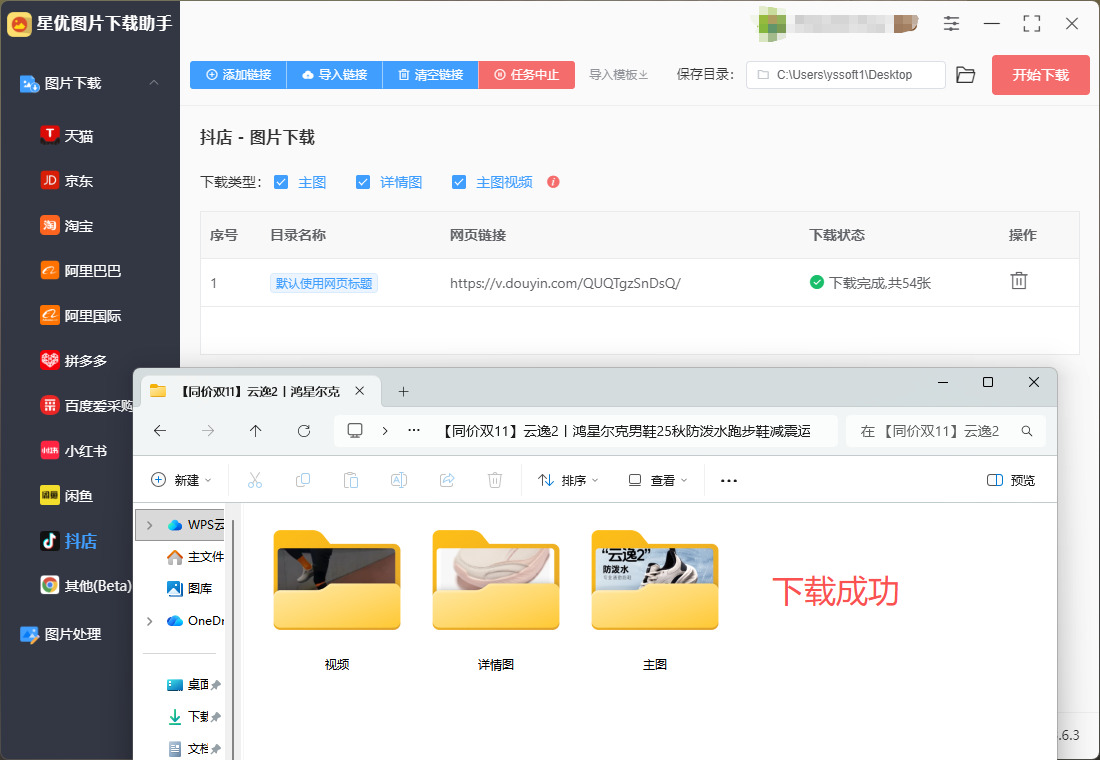Open the 排序 sort dropdown
The image size is (1100, 760).
[x=568, y=480]
